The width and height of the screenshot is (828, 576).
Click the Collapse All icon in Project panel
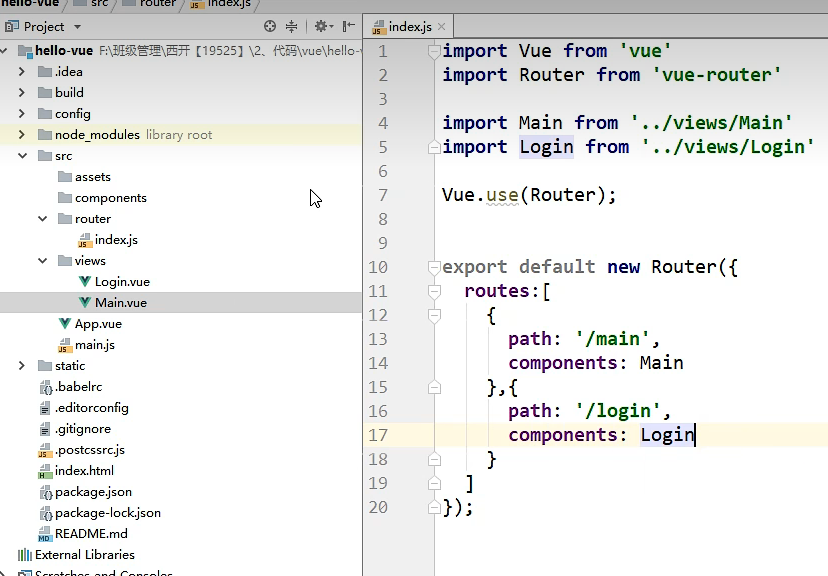(x=291, y=26)
